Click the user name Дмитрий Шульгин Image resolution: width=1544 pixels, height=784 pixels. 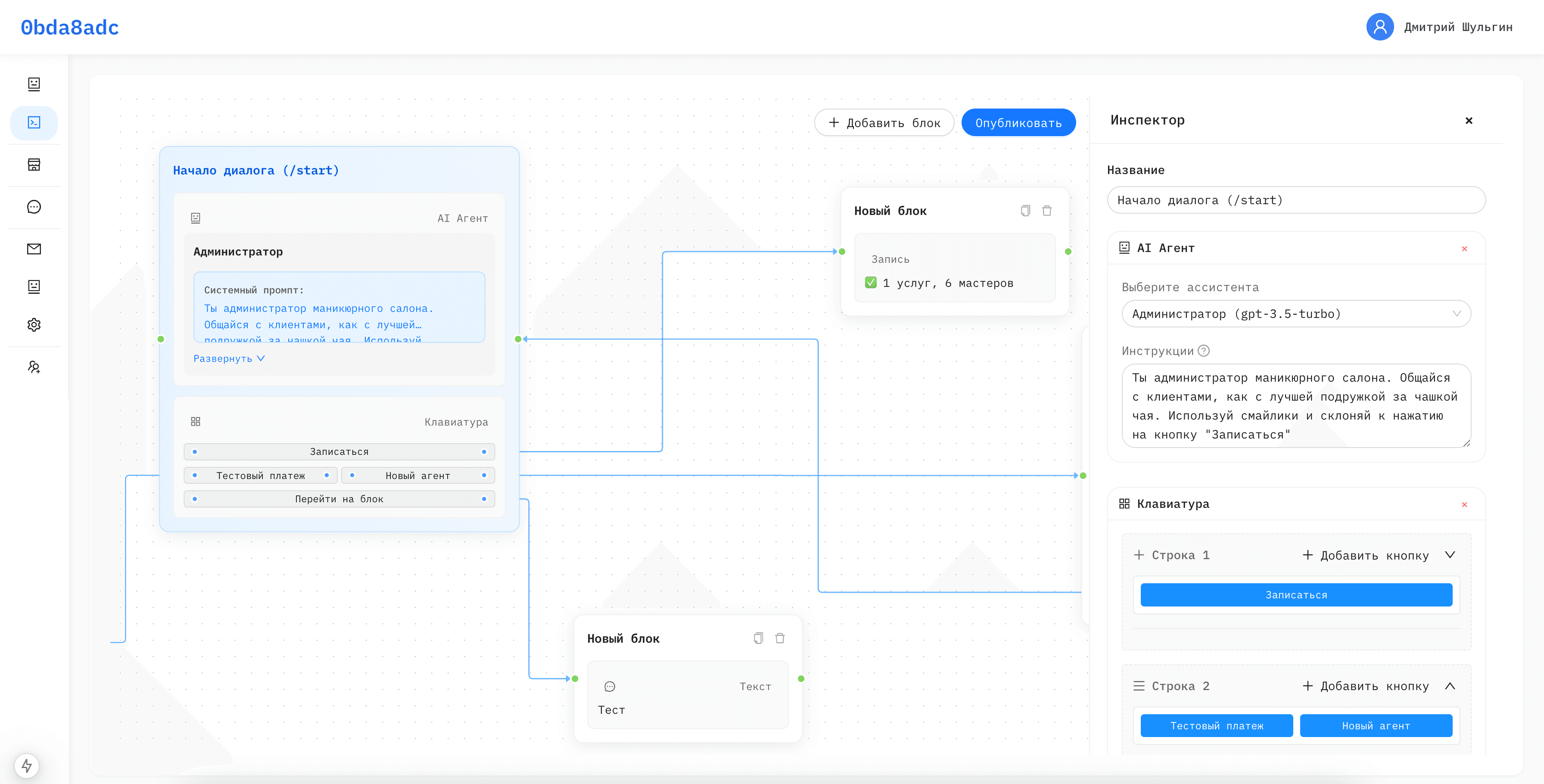(1458, 27)
